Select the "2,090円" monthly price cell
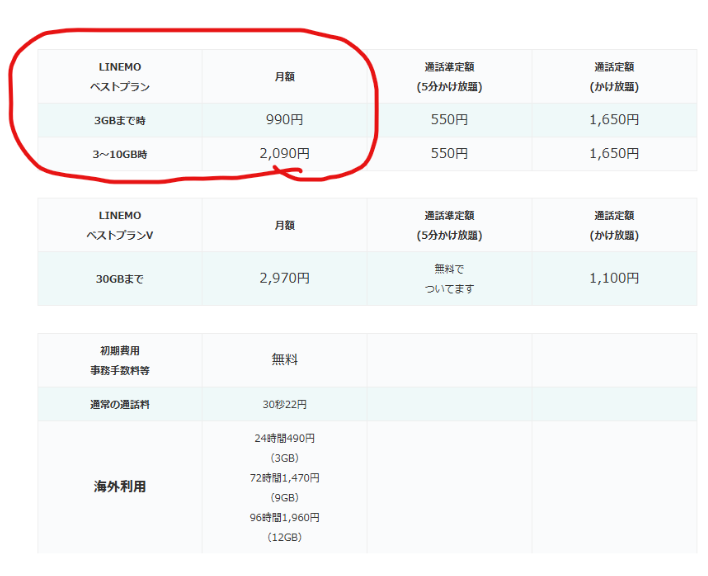 point(284,153)
